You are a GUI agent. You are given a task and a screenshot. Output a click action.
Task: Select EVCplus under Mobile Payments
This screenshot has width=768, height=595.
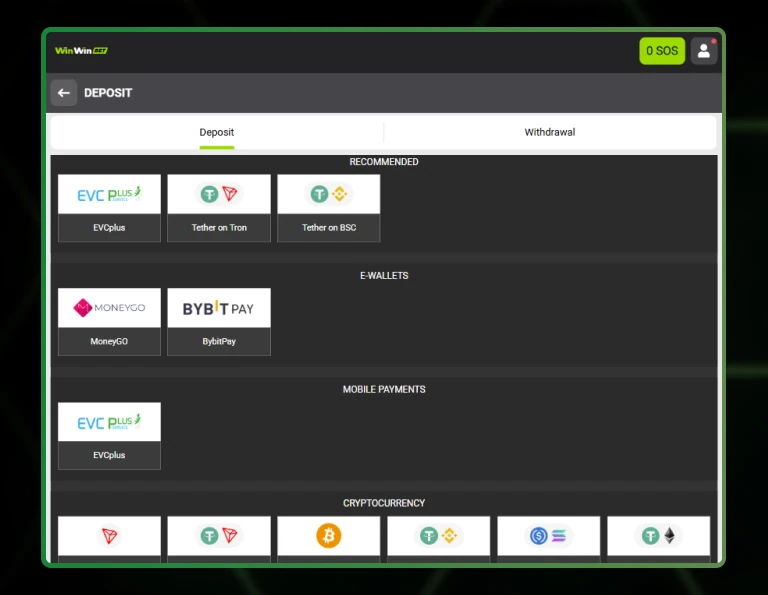point(109,436)
